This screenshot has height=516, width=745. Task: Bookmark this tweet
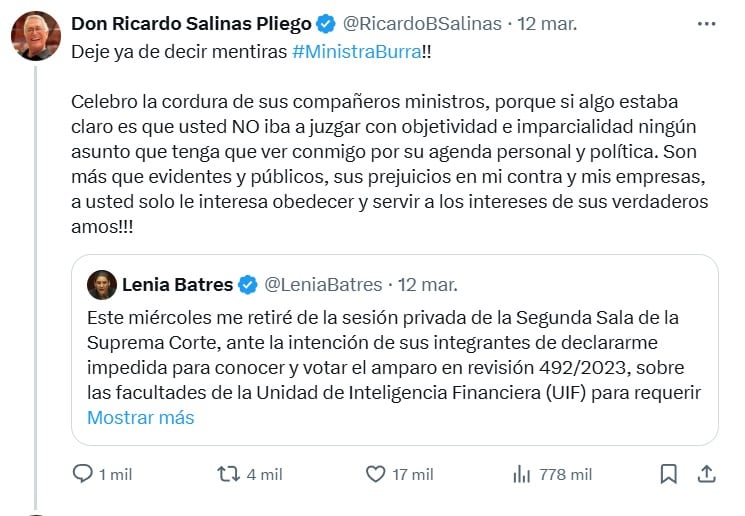tap(668, 474)
